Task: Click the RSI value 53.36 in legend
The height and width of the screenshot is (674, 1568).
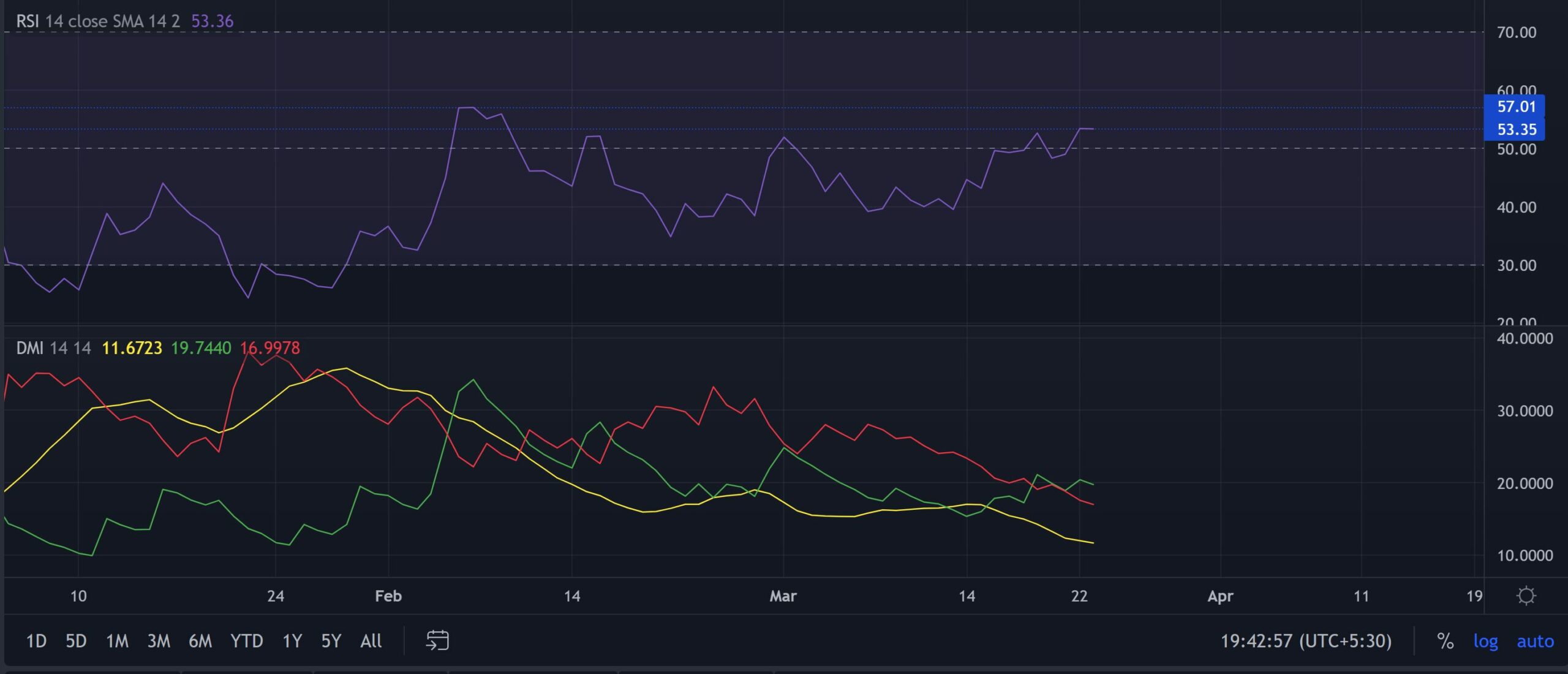Action: tap(212, 21)
